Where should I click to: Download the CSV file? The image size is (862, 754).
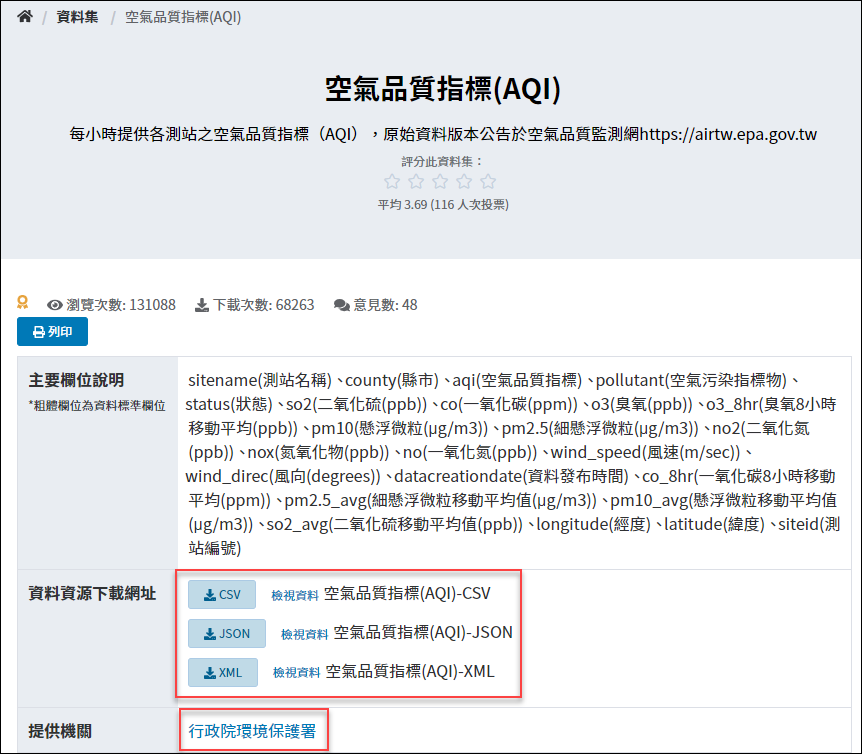222,595
